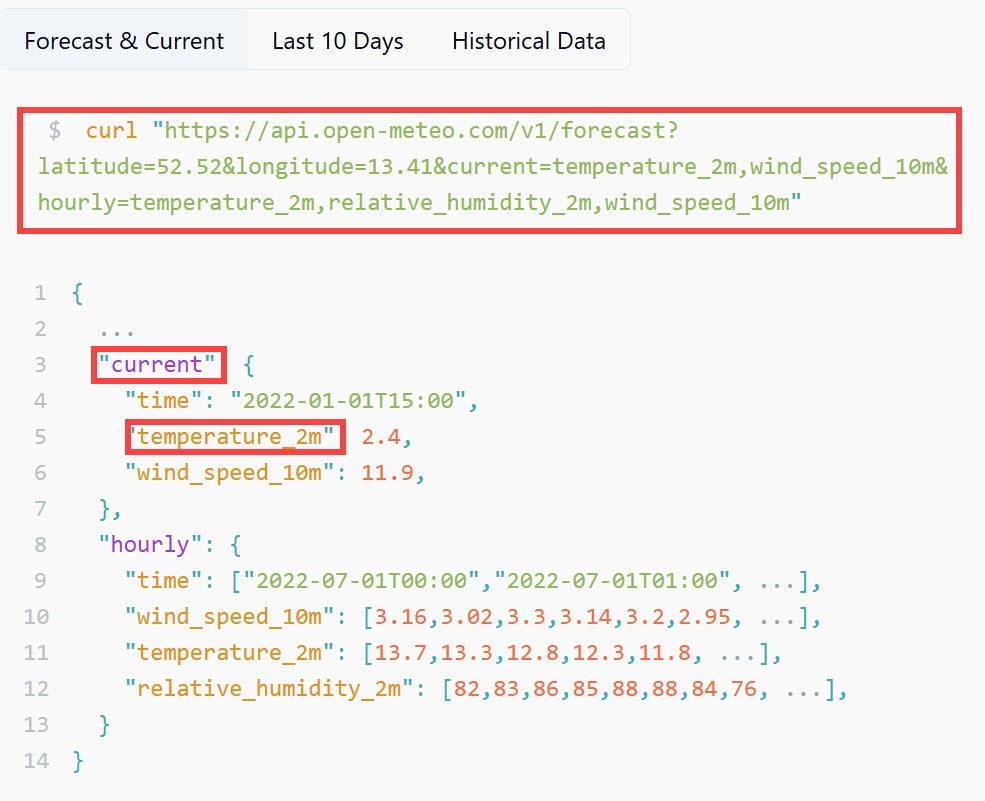Click the temperature value 2.4
Screen dimensions: 985x801
tap(381, 436)
